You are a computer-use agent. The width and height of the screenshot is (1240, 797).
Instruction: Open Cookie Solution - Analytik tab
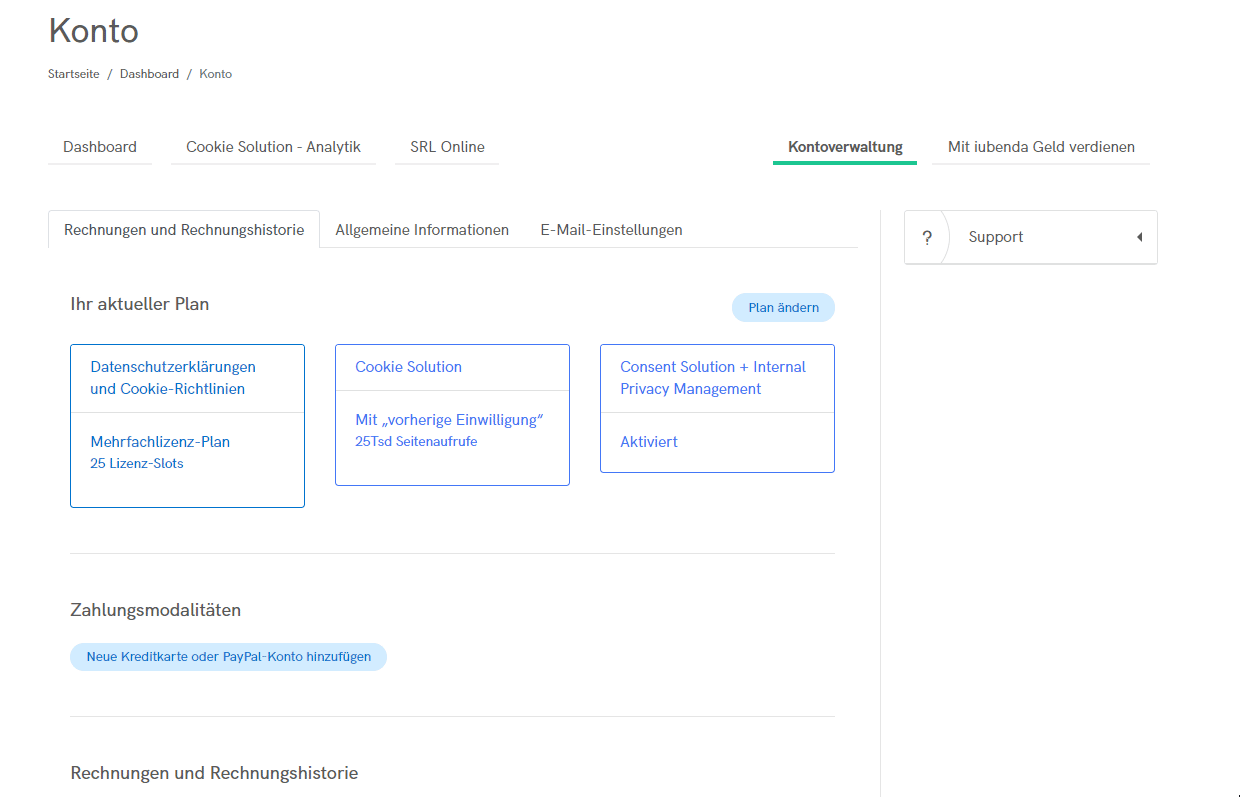pos(273,147)
